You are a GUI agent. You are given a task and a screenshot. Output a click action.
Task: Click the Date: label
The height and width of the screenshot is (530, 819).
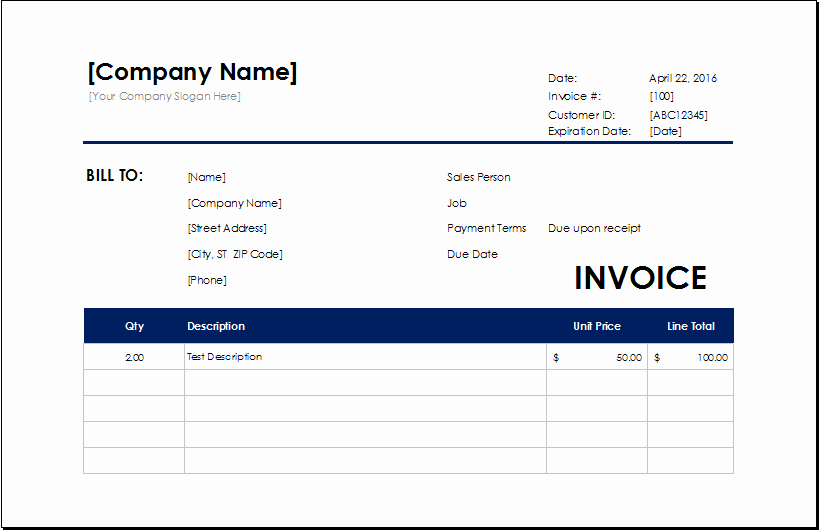pos(562,78)
